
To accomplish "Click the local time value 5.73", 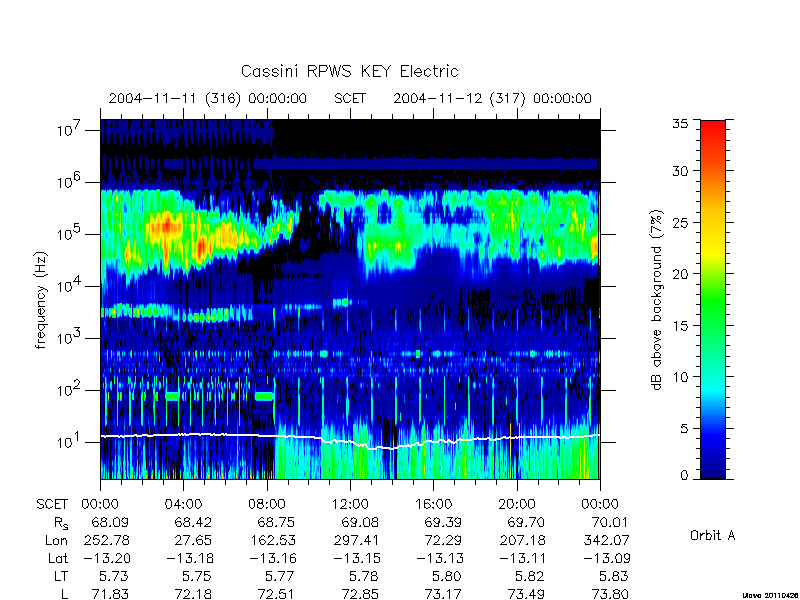I will click(114, 577).
